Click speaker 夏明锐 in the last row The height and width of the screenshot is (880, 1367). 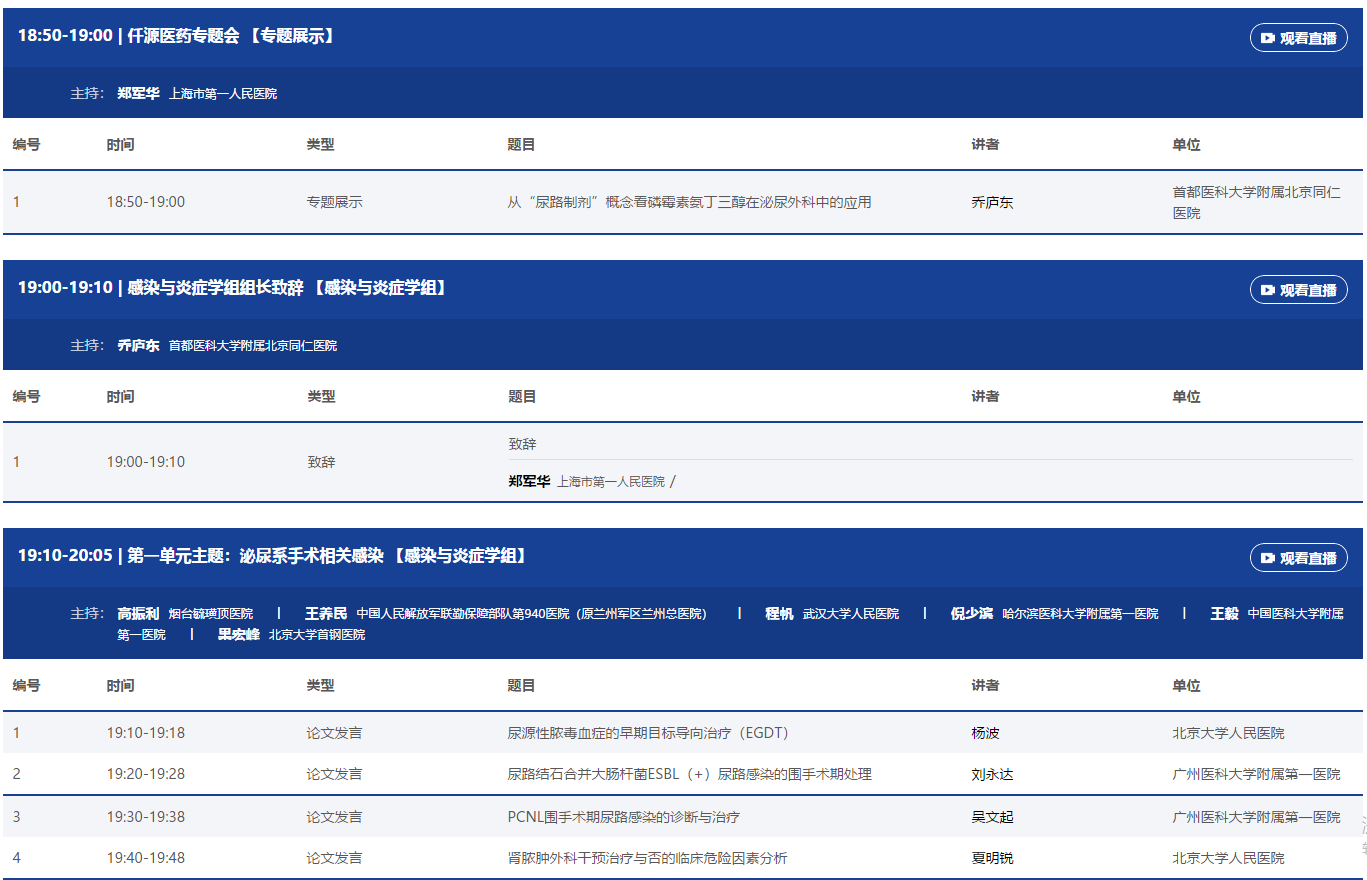click(x=992, y=858)
